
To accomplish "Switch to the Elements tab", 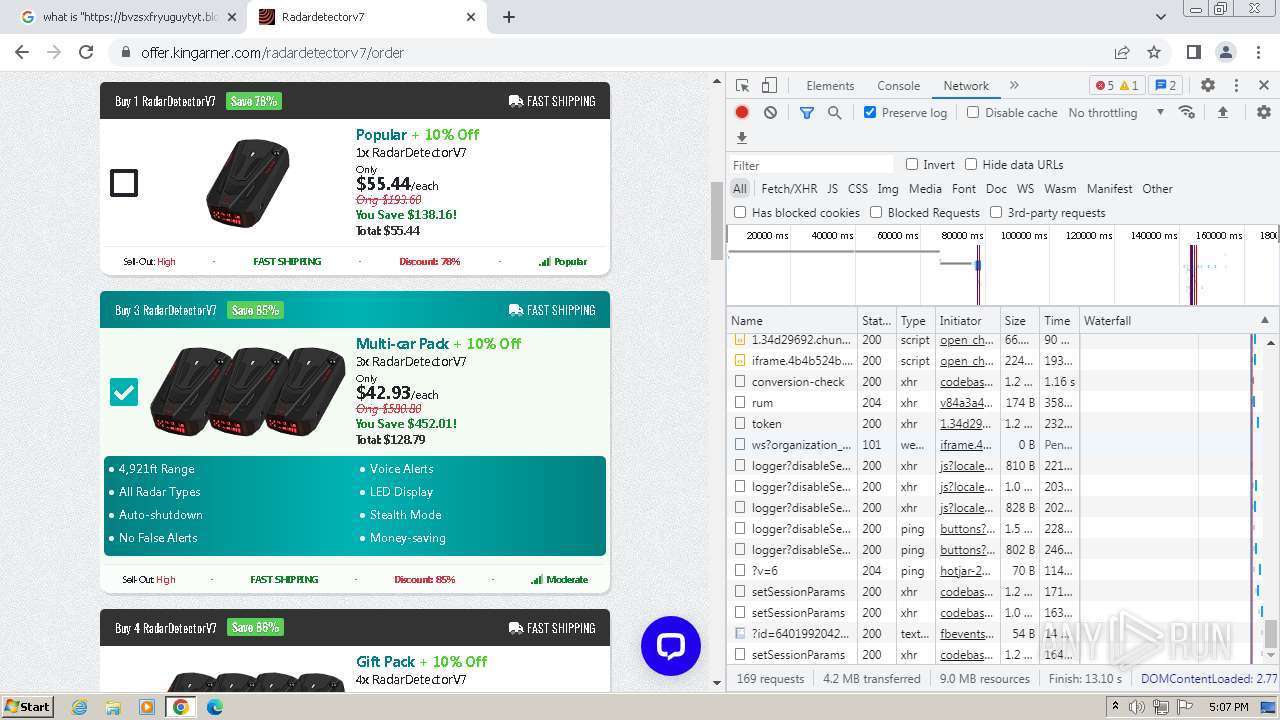I will [830, 86].
